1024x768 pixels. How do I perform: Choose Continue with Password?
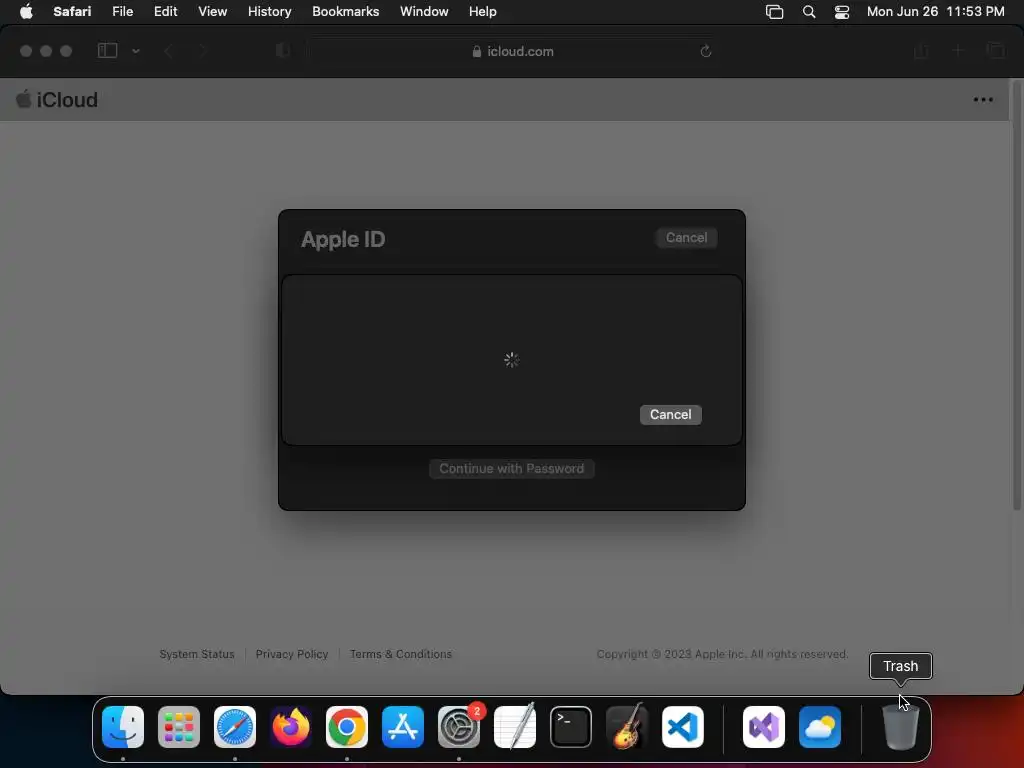click(511, 469)
